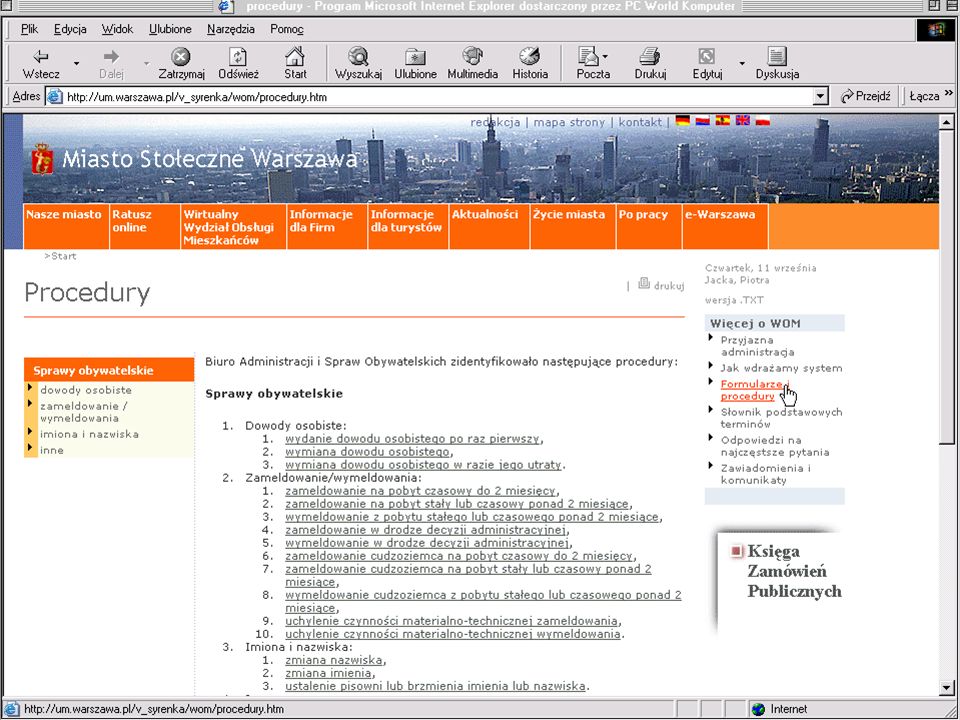This screenshot has width=960, height=720.
Task: Click the kontakt link
Action: tap(640, 122)
